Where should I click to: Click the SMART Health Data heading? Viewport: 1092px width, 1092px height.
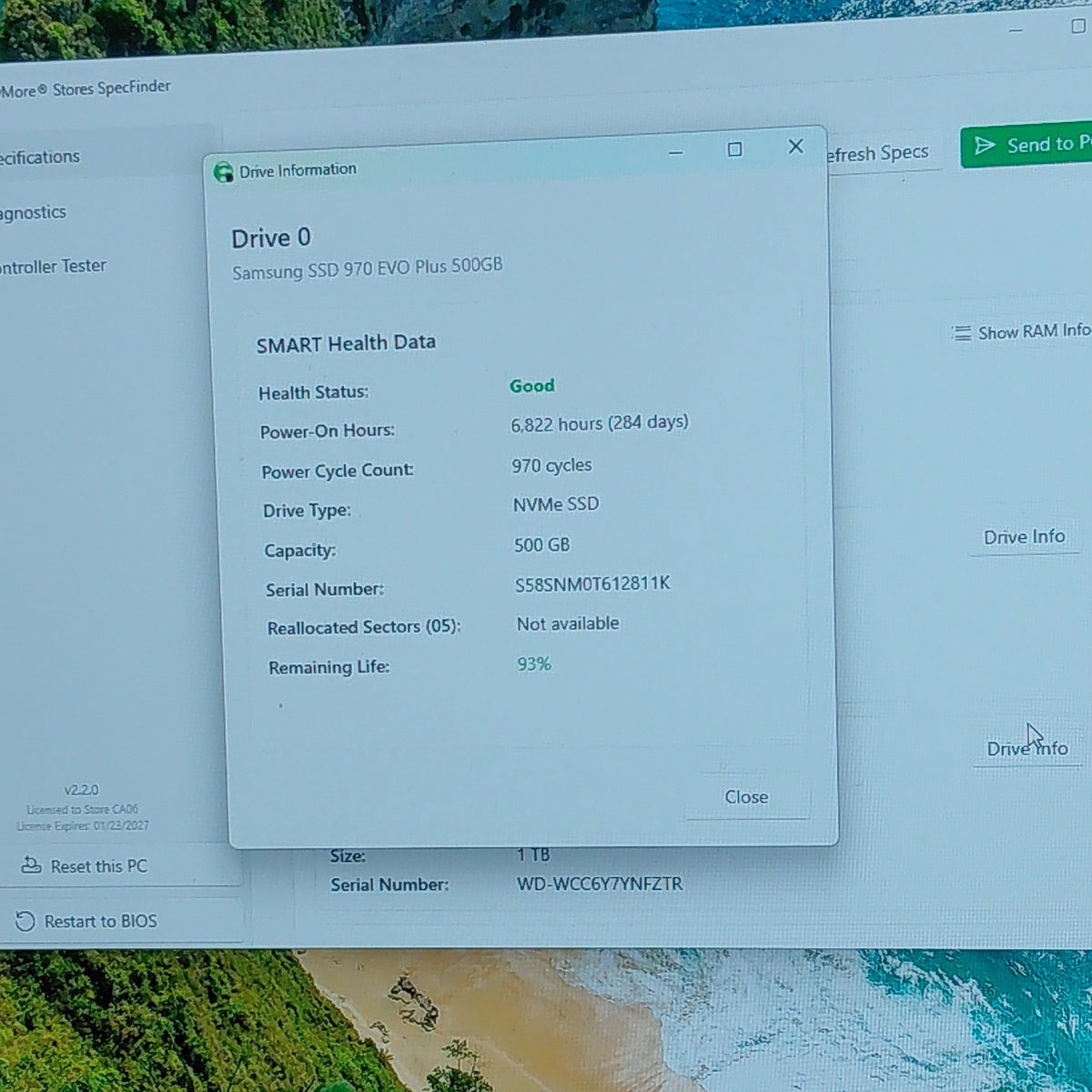click(x=346, y=343)
